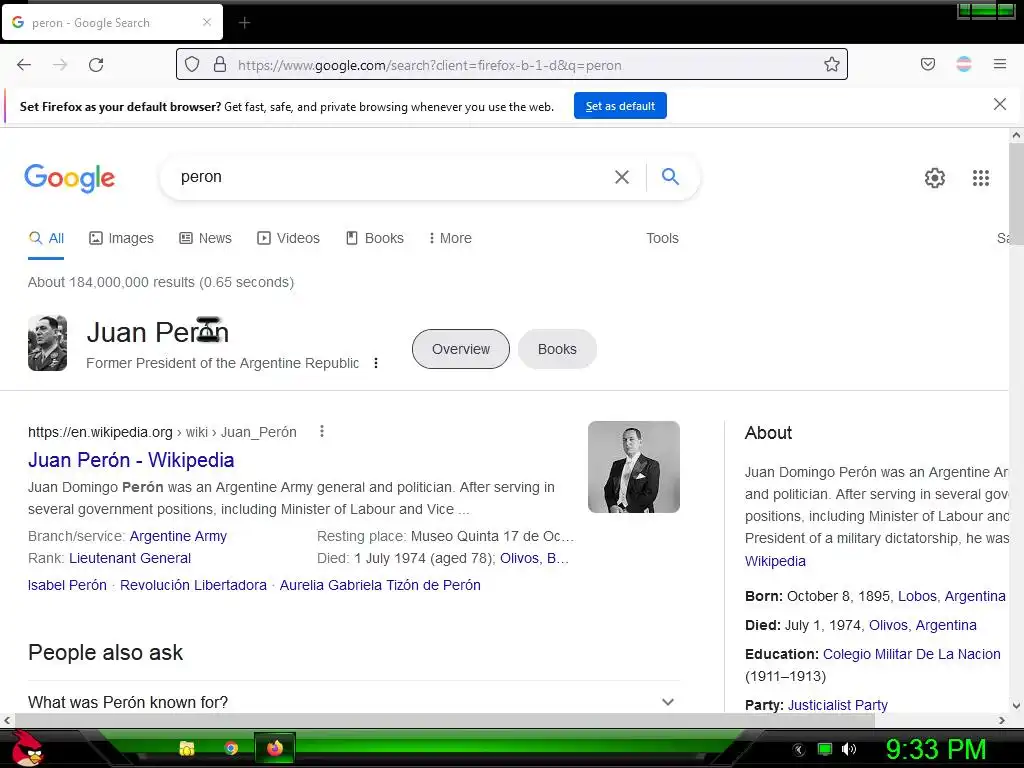Screen dimensions: 1024x768
Task: Click the horizontal page scrollbar
Action: 444,720
